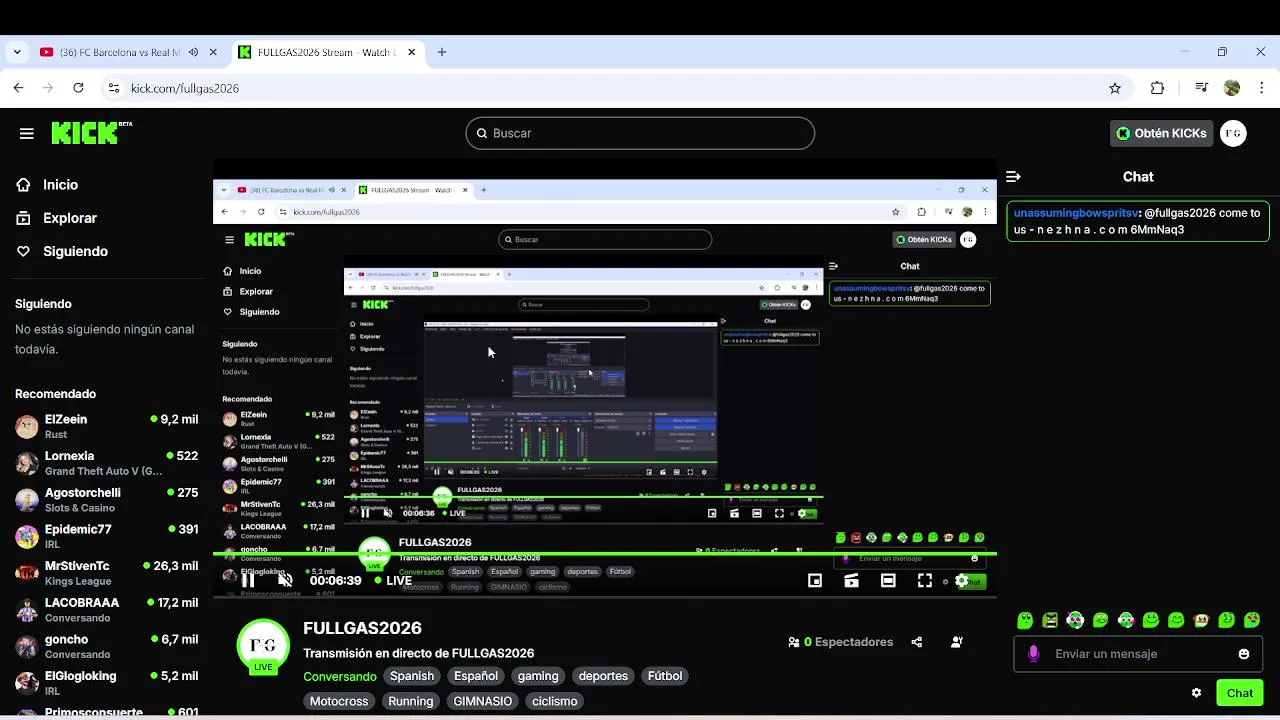Select the Motocross tag chip on the bottom row
1280x720 pixels.
pyautogui.click(x=339, y=701)
